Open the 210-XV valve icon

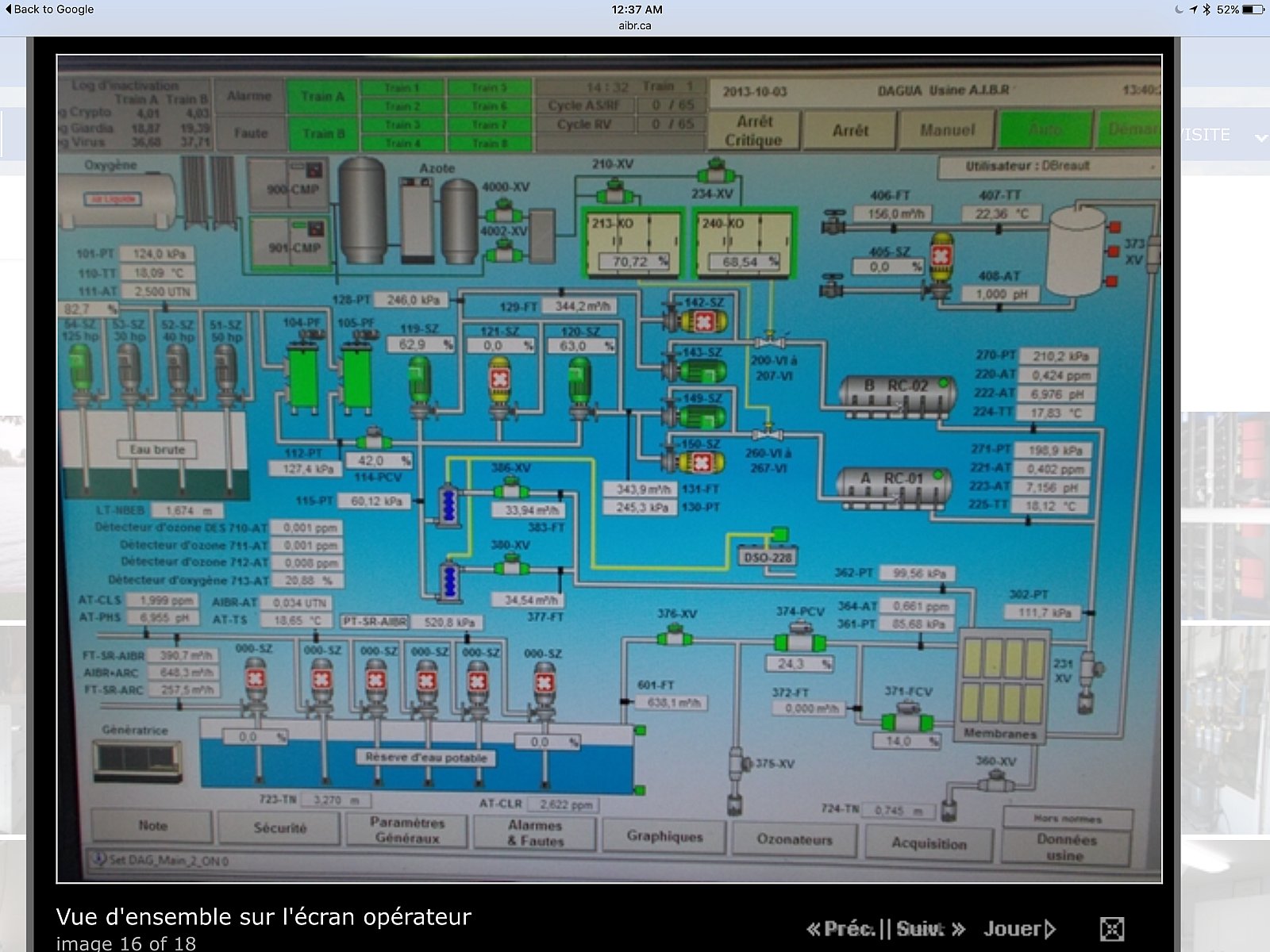coord(614,190)
